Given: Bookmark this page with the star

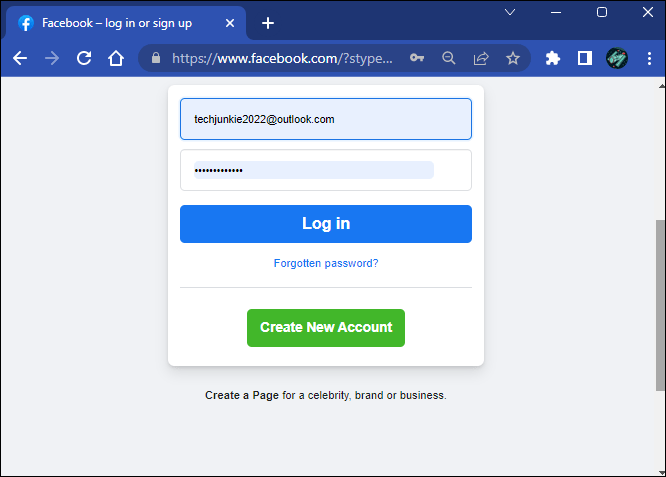Looking at the screenshot, I should (513, 58).
